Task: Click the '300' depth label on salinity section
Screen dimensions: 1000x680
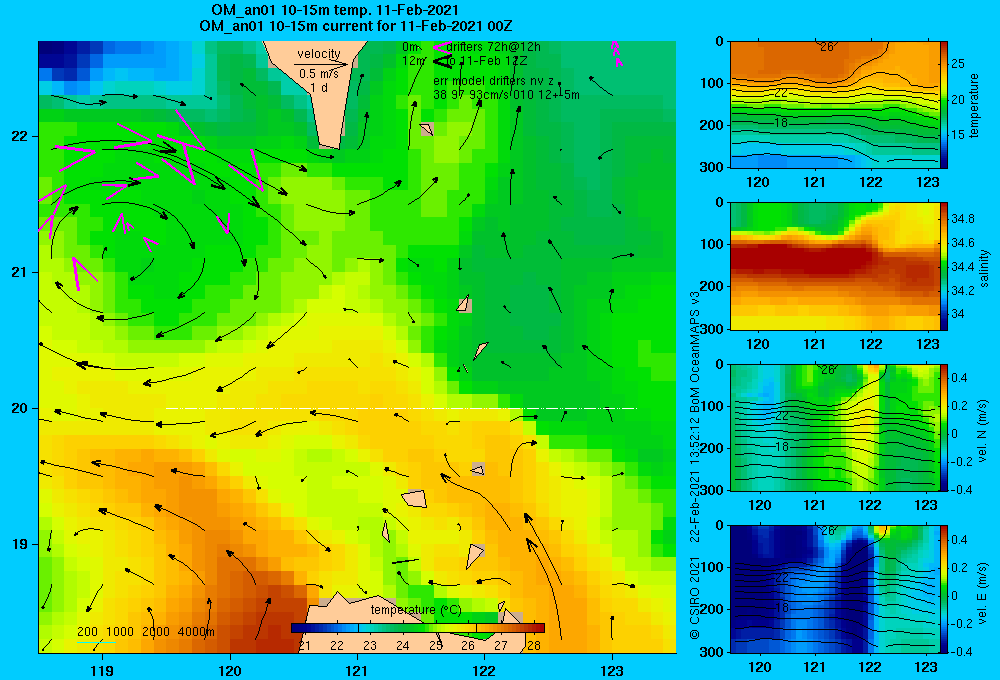Action: [712, 329]
